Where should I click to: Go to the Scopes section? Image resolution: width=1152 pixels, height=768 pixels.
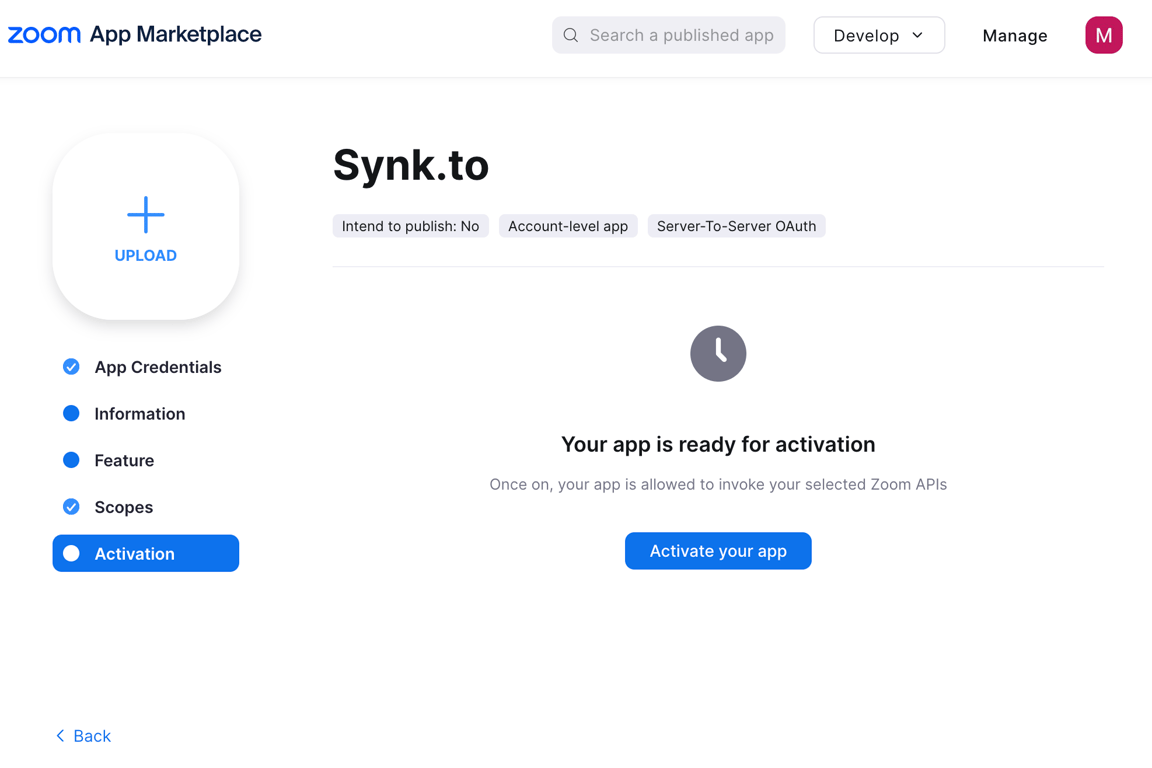point(124,507)
